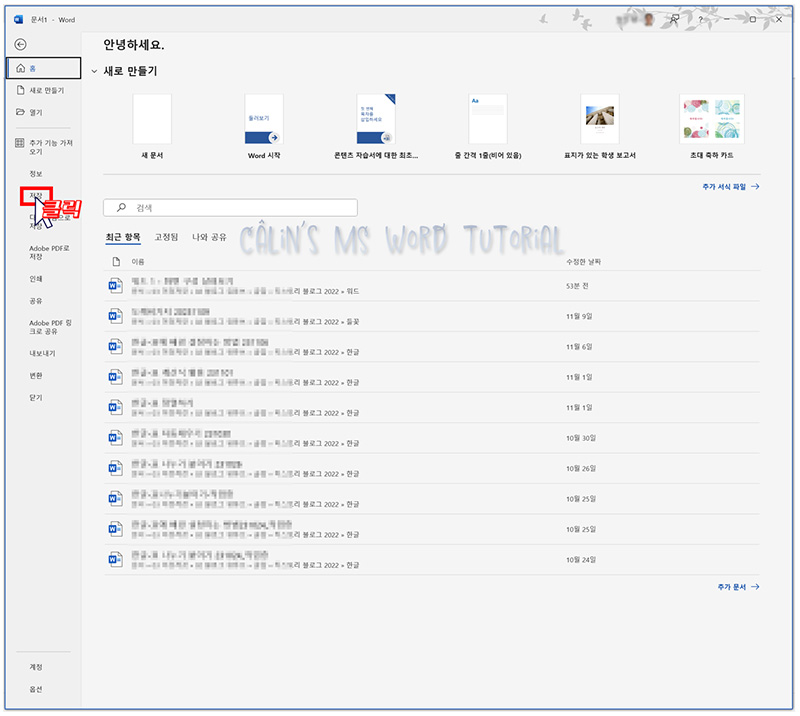Open the 새로 만들기 sidebar page
800x716 pixels.
pos(43,90)
